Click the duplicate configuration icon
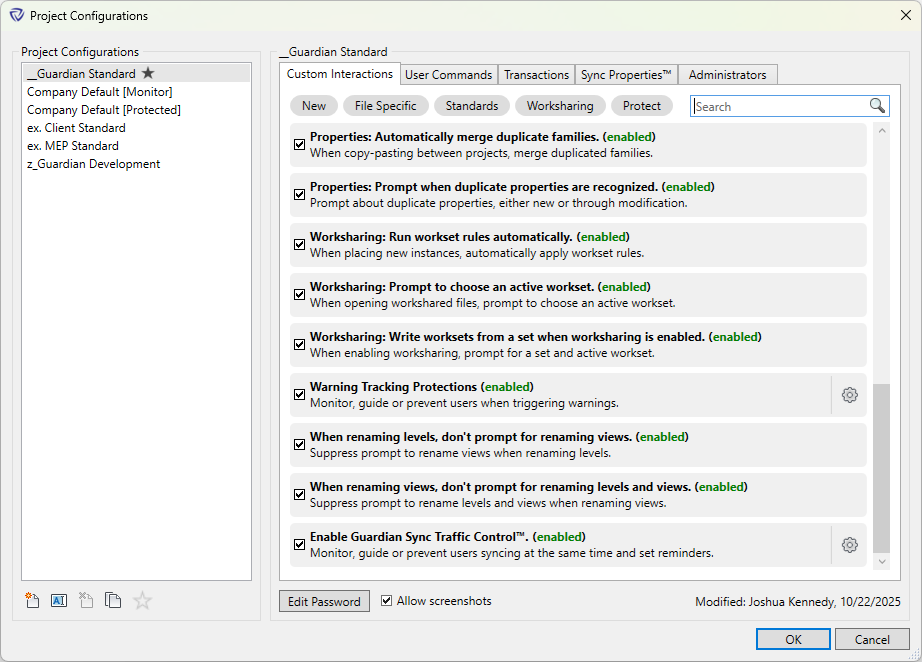This screenshot has height=662, width=922. pyautogui.click(x=113, y=600)
